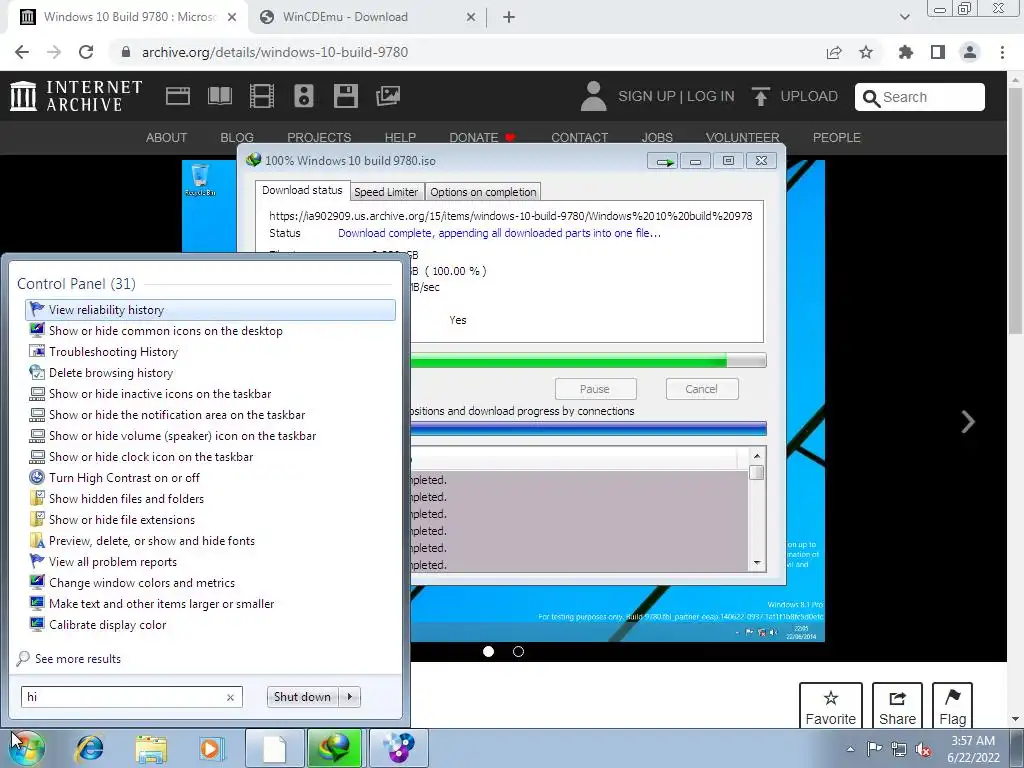Click the address bar URL
Image resolution: width=1024 pixels, height=768 pixels.
click(x=275, y=52)
